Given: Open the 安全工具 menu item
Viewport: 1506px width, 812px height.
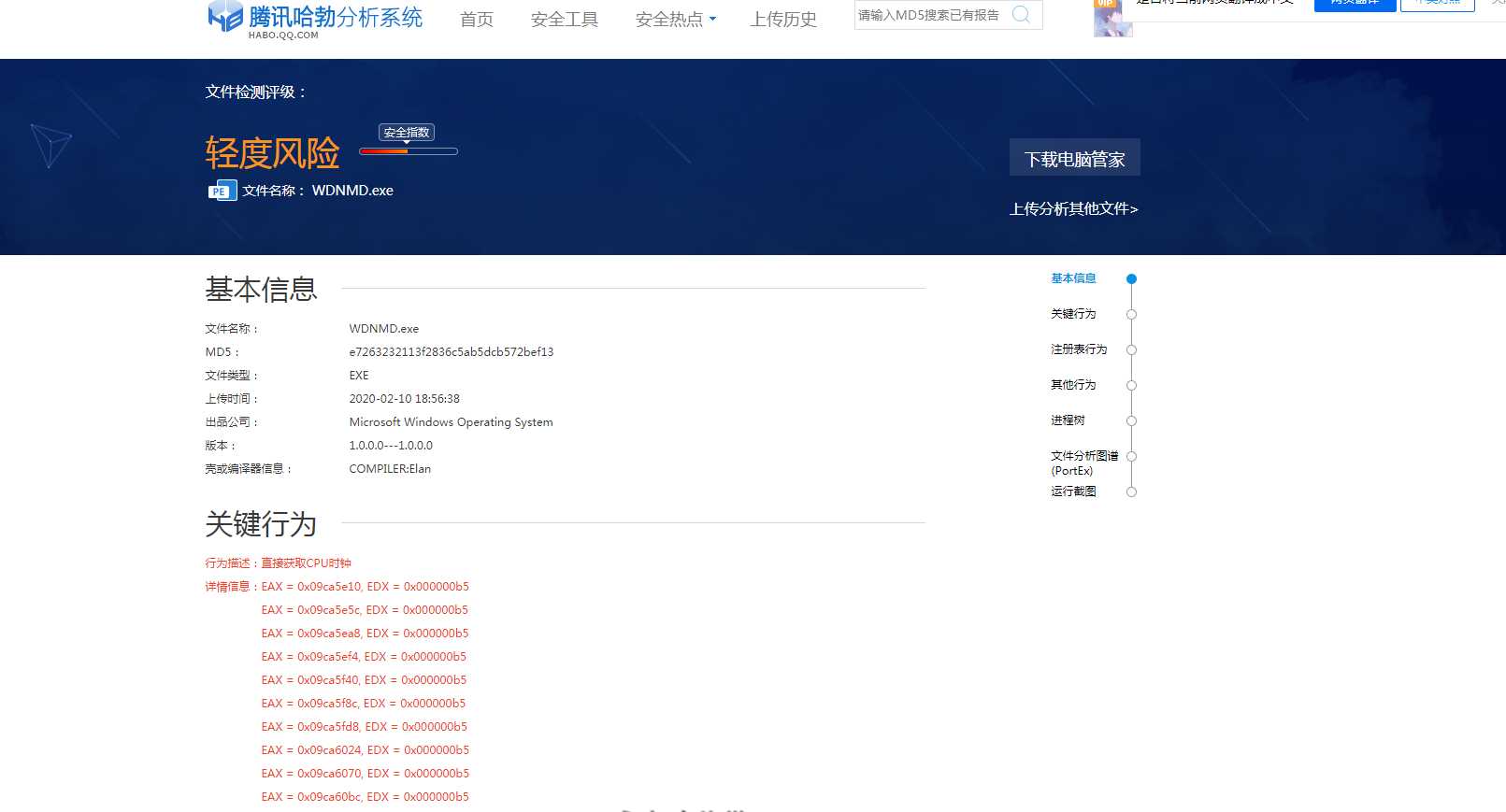Looking at the screenshot, I should pyautogui.click(x=565, y=20).
